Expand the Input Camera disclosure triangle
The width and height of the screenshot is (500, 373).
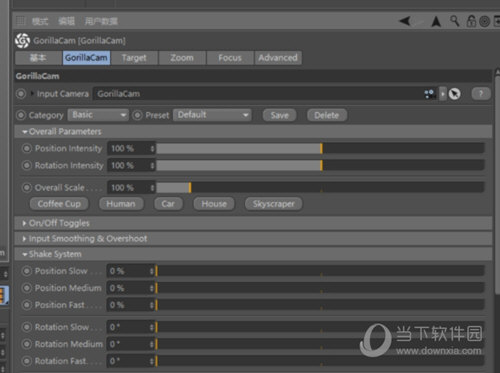click(x=32, y=94)
